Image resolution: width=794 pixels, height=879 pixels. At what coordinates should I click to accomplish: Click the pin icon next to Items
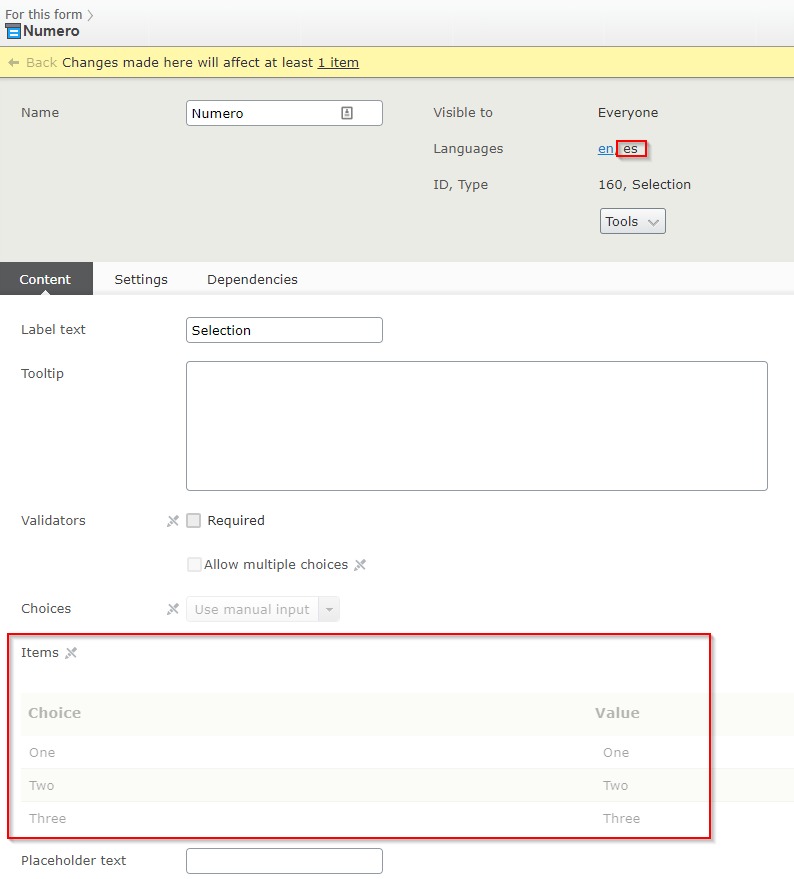70,653
